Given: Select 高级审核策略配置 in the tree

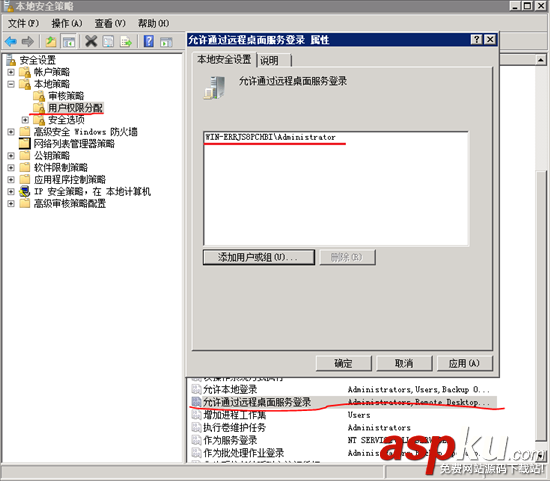Looking at the screenshot, I should coord(70,203).
